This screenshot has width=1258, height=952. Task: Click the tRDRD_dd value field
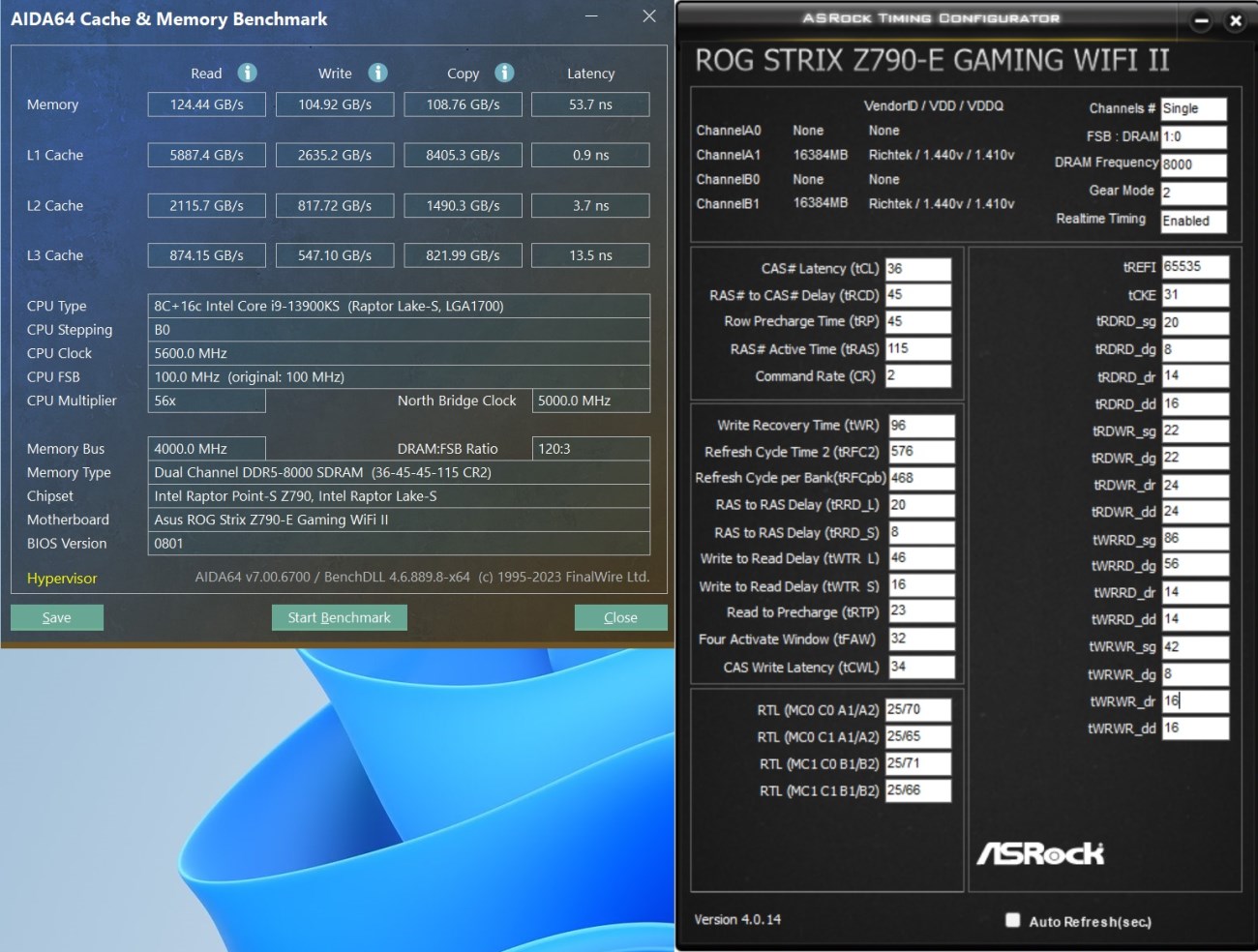coord(1195,403)
